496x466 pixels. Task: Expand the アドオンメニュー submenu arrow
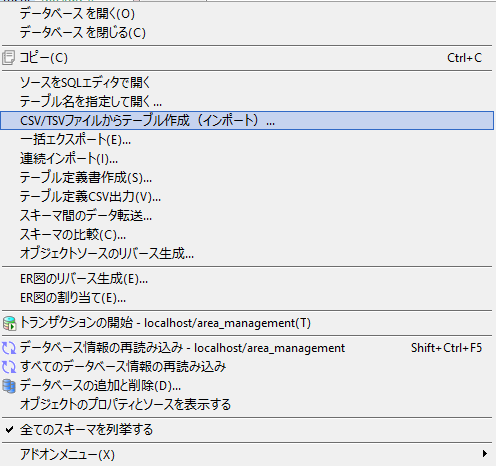tap(485, 454)
